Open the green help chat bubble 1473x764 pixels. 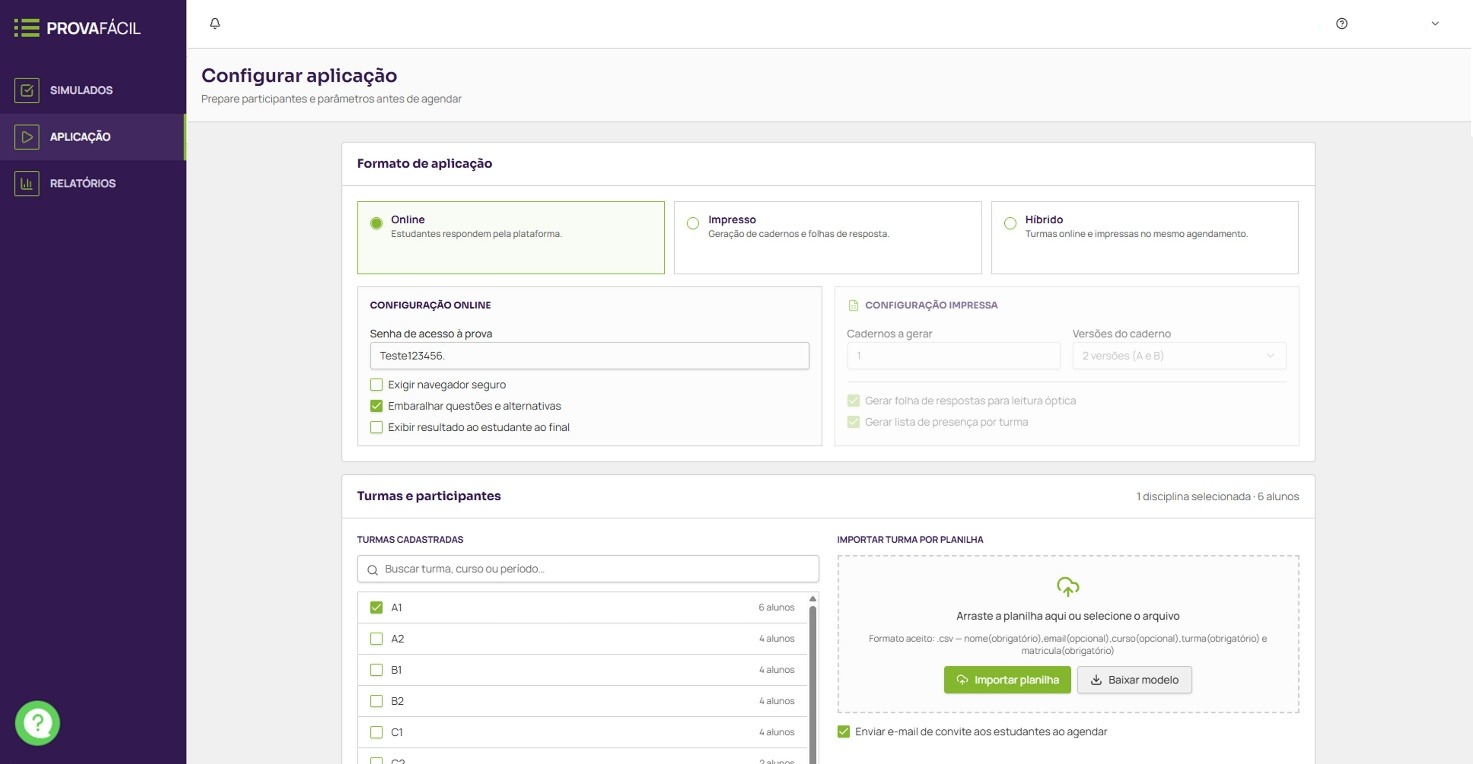[x=38, y=722]
